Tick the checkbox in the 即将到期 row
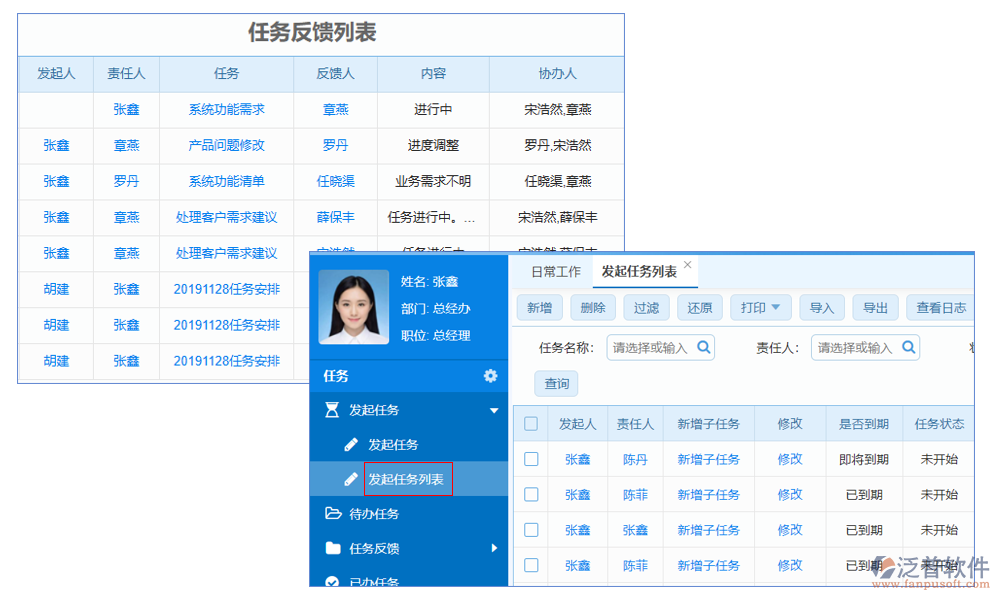Viewport: 1000px width, 600px height. pos(531,459)
